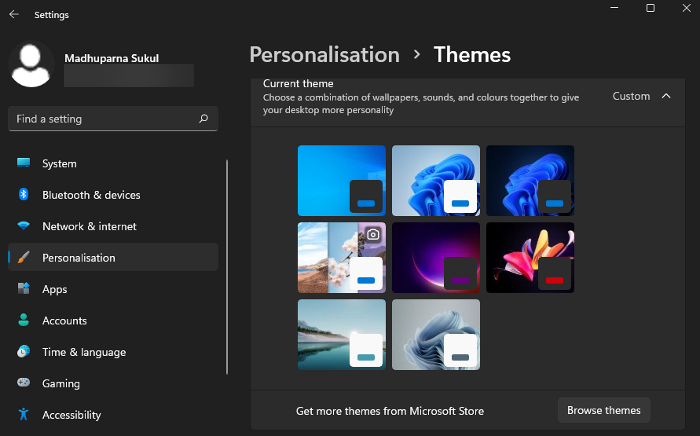Click the Personalisation paintbrush icon

click(x=23, y=257)
